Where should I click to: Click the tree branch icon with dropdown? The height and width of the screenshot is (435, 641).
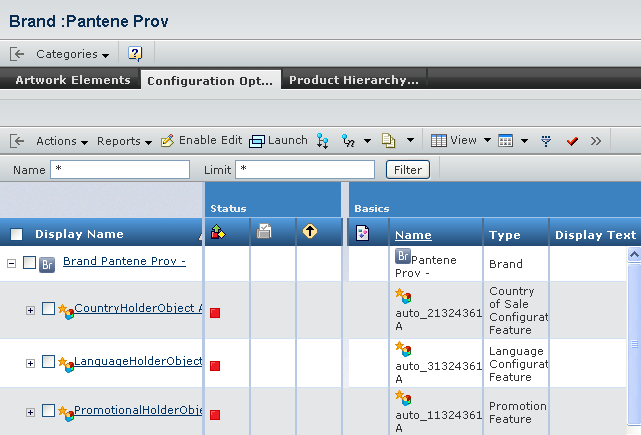pos(348,141)
